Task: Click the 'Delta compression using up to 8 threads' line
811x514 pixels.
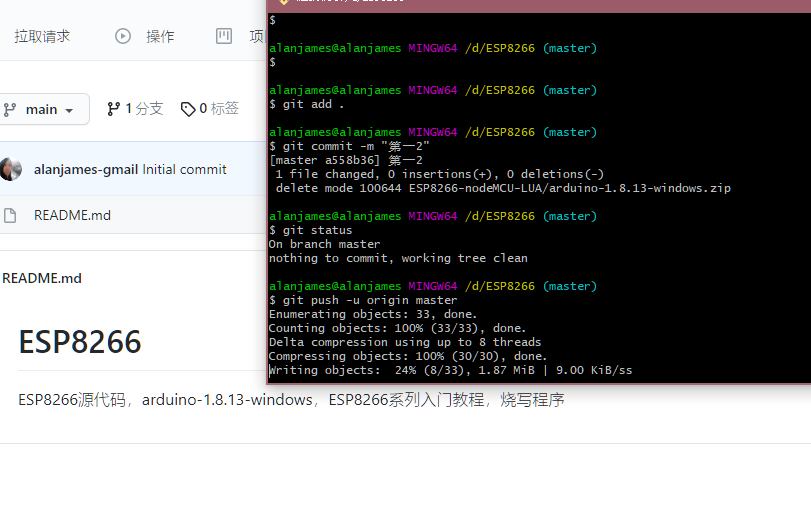Action: click(x=405, y=342)
